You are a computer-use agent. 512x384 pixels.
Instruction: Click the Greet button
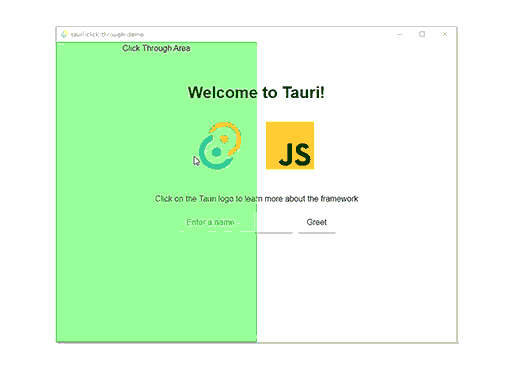(317, 222)
